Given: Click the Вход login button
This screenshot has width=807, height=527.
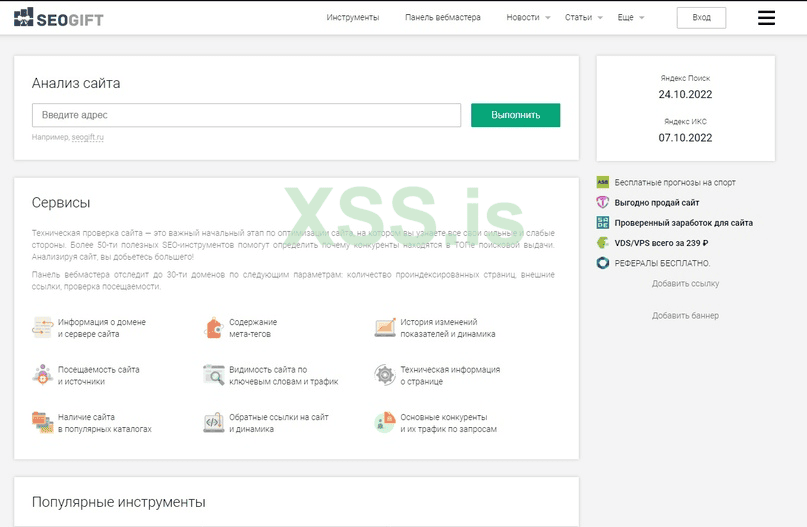Looking at the screenshot, I should [x=701, y=17].
